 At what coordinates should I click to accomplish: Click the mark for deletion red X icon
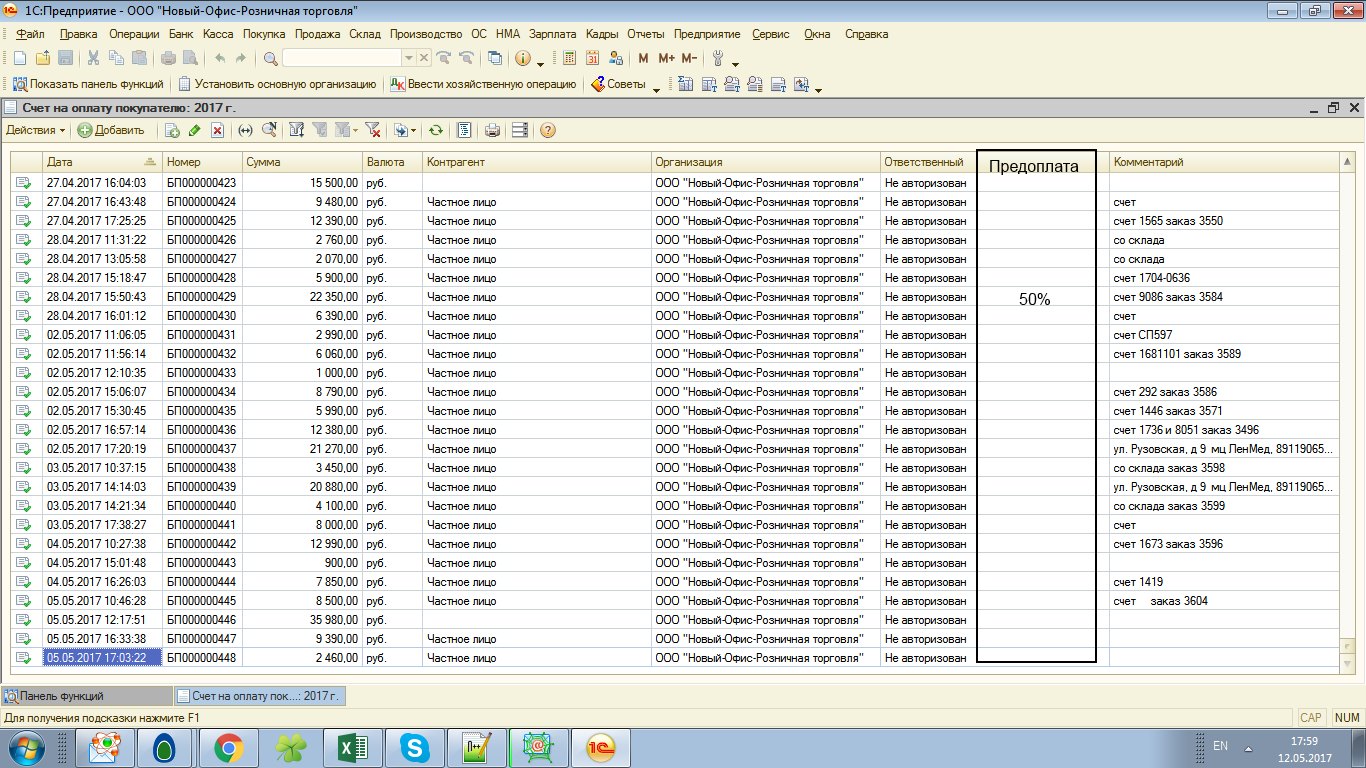tap(217, 130)
